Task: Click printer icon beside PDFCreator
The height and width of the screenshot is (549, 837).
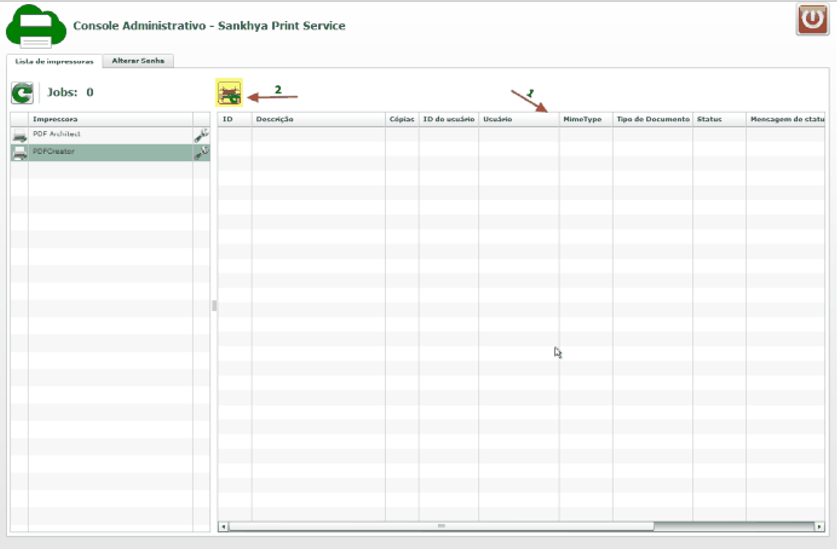Action: point(20,153)
